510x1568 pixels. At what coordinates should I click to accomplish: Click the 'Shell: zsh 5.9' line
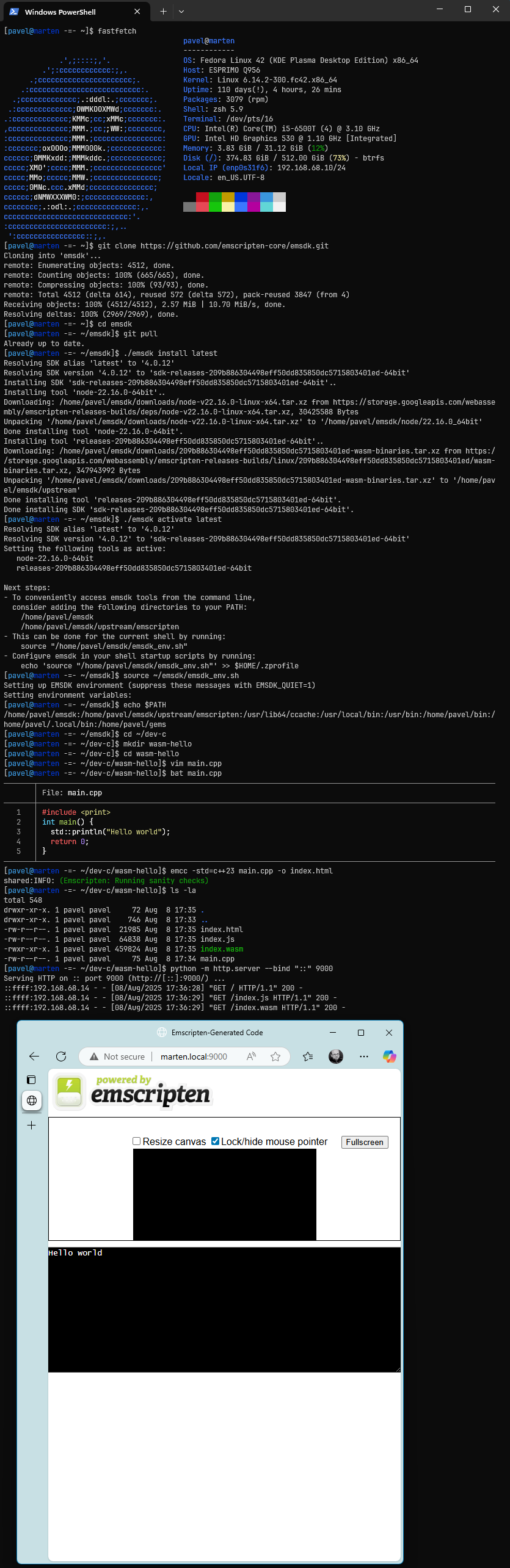point(213,109)
